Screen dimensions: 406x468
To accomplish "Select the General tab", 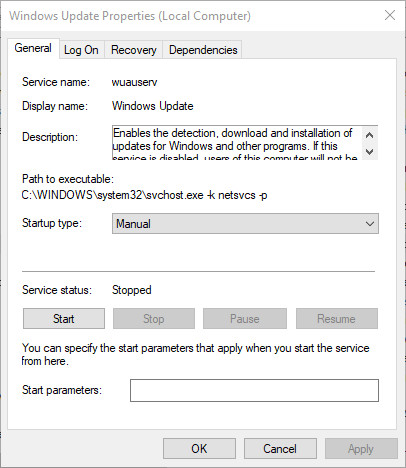I will tap(33, 48).
